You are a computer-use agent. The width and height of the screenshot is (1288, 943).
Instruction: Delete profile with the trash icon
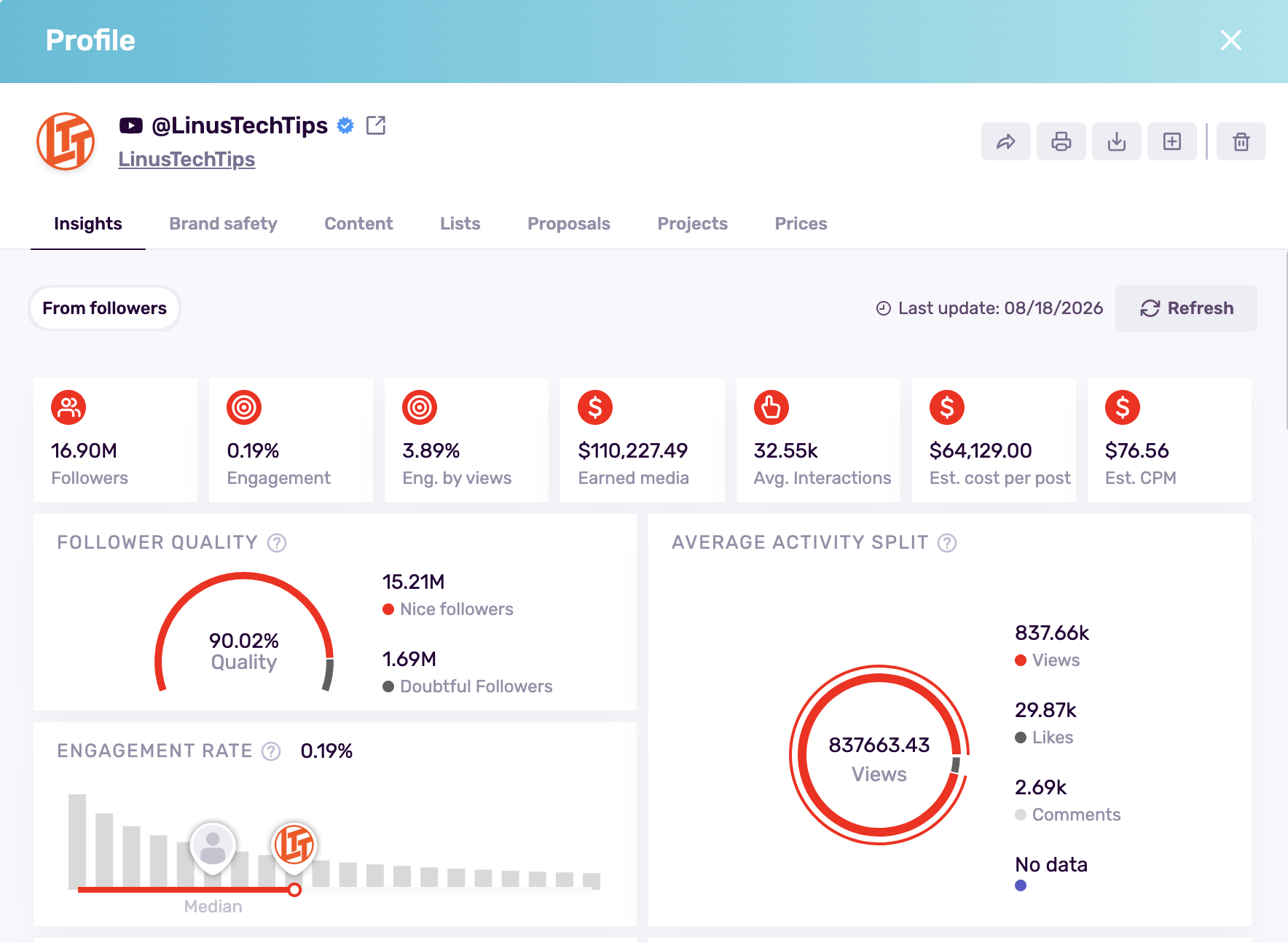coord(1241,141)
